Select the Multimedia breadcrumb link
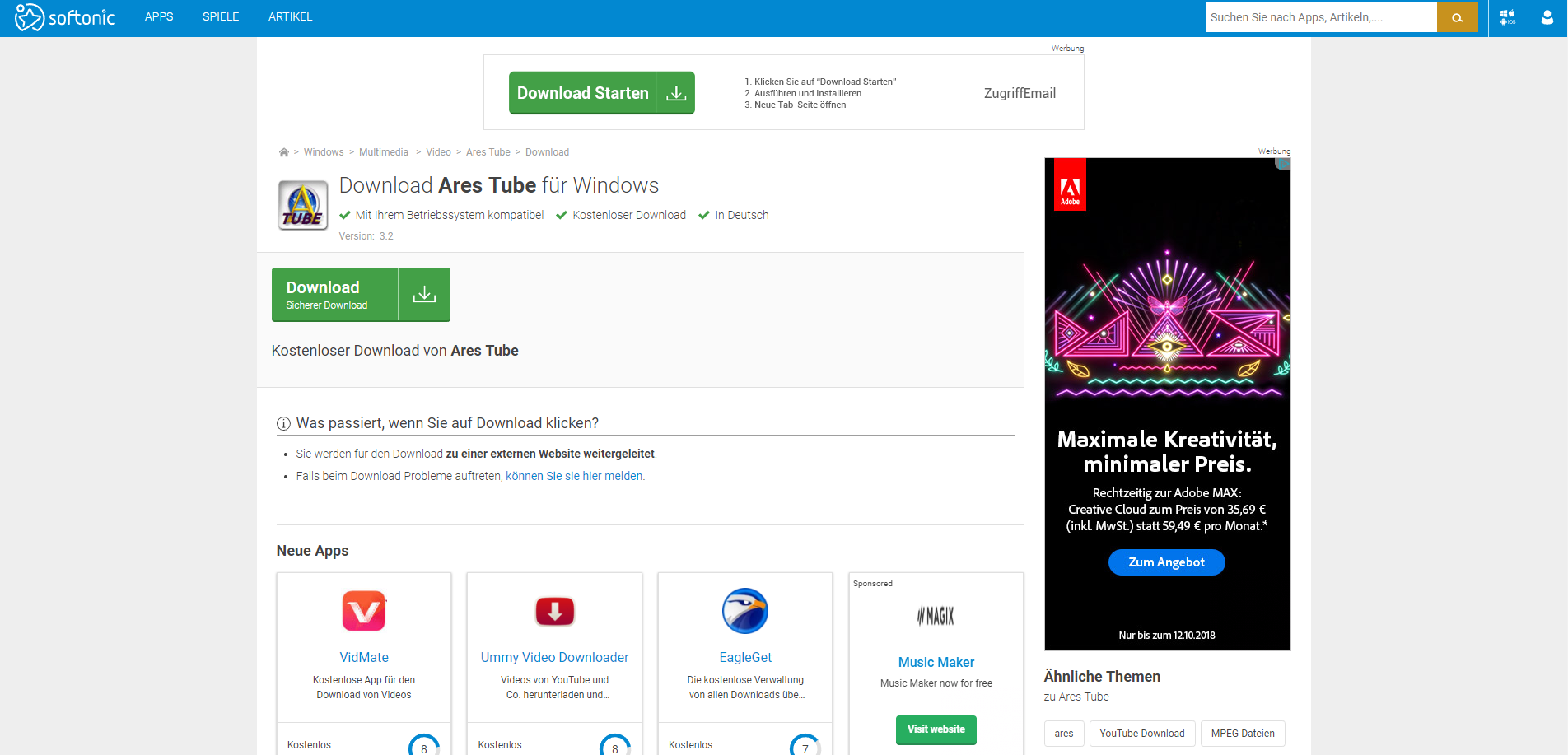The height and width of the screenshot is (755, 1568). click(384, 152)
